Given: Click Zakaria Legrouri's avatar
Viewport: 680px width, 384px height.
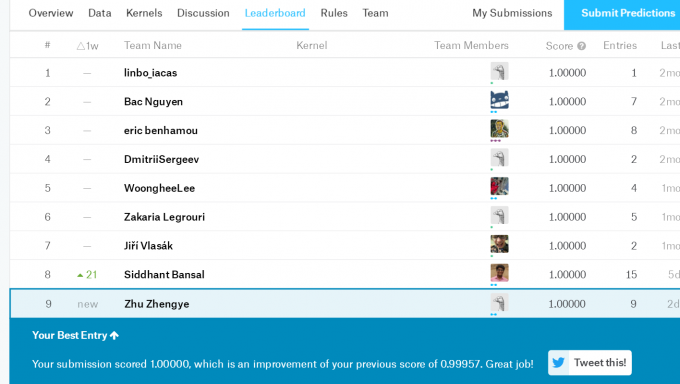Looking at the screenshot, I should [x=499, y=216].
